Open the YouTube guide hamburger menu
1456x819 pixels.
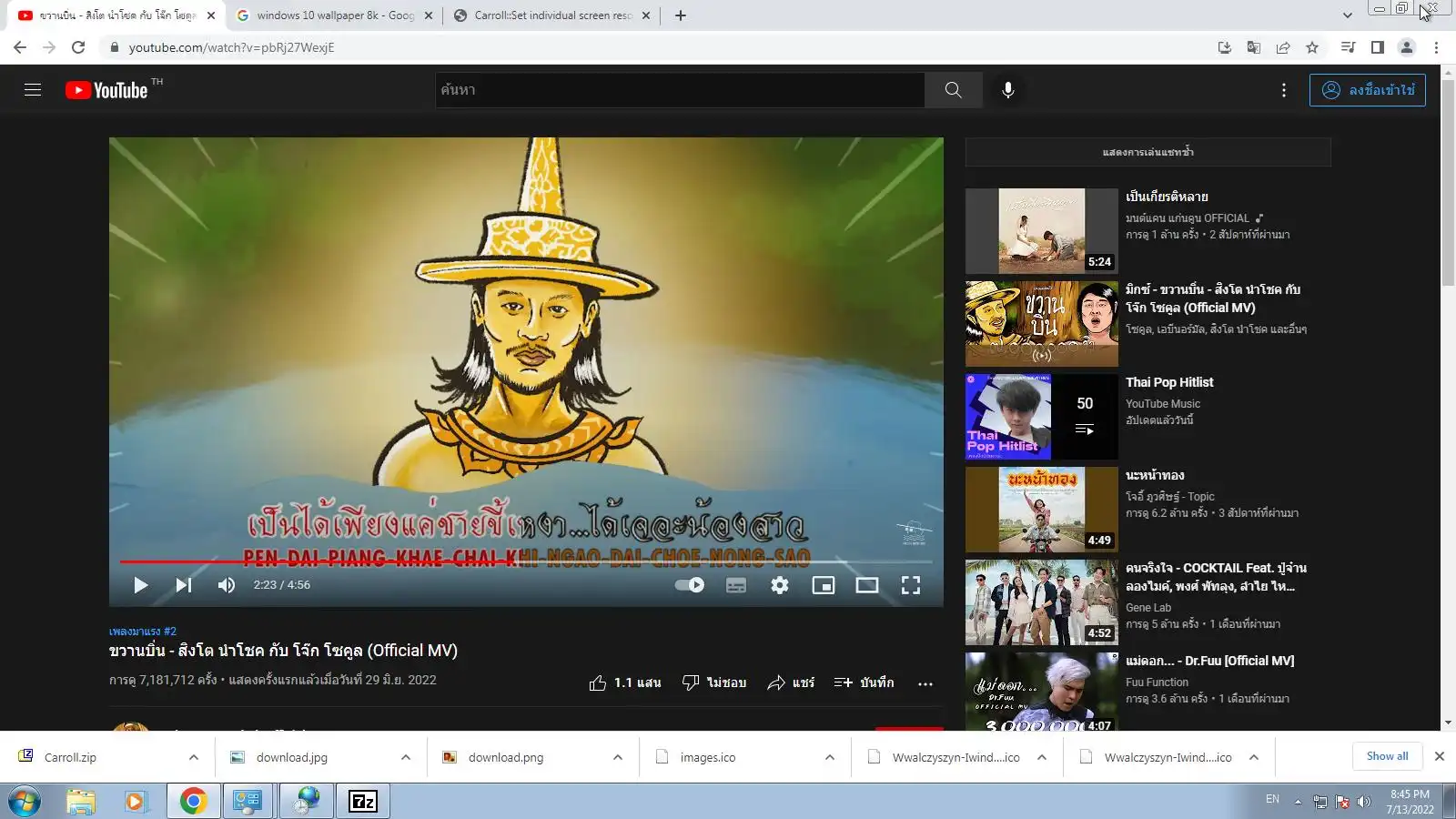33,90
